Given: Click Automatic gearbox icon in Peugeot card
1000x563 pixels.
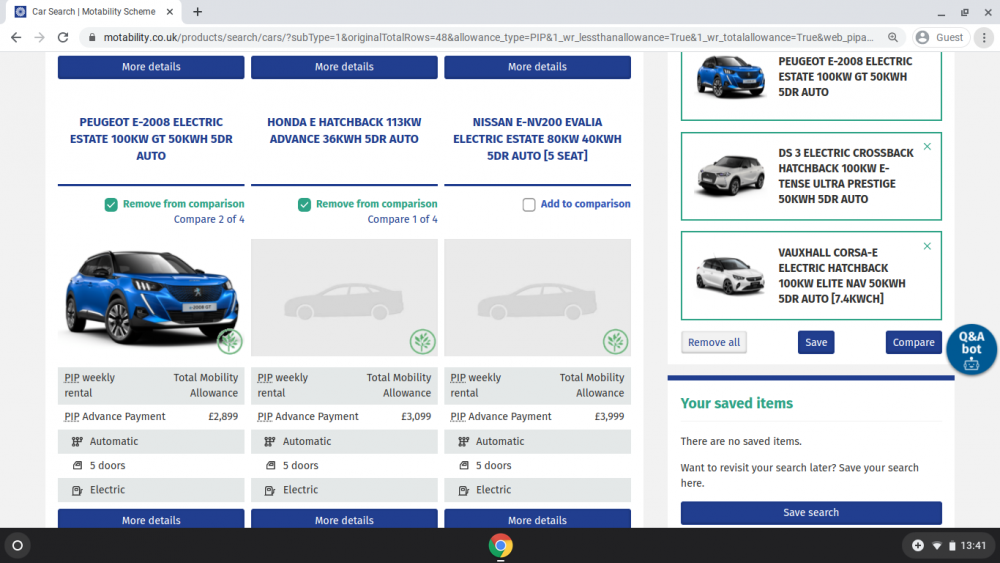Looking at the screenshot, I should tap(77, 441).
